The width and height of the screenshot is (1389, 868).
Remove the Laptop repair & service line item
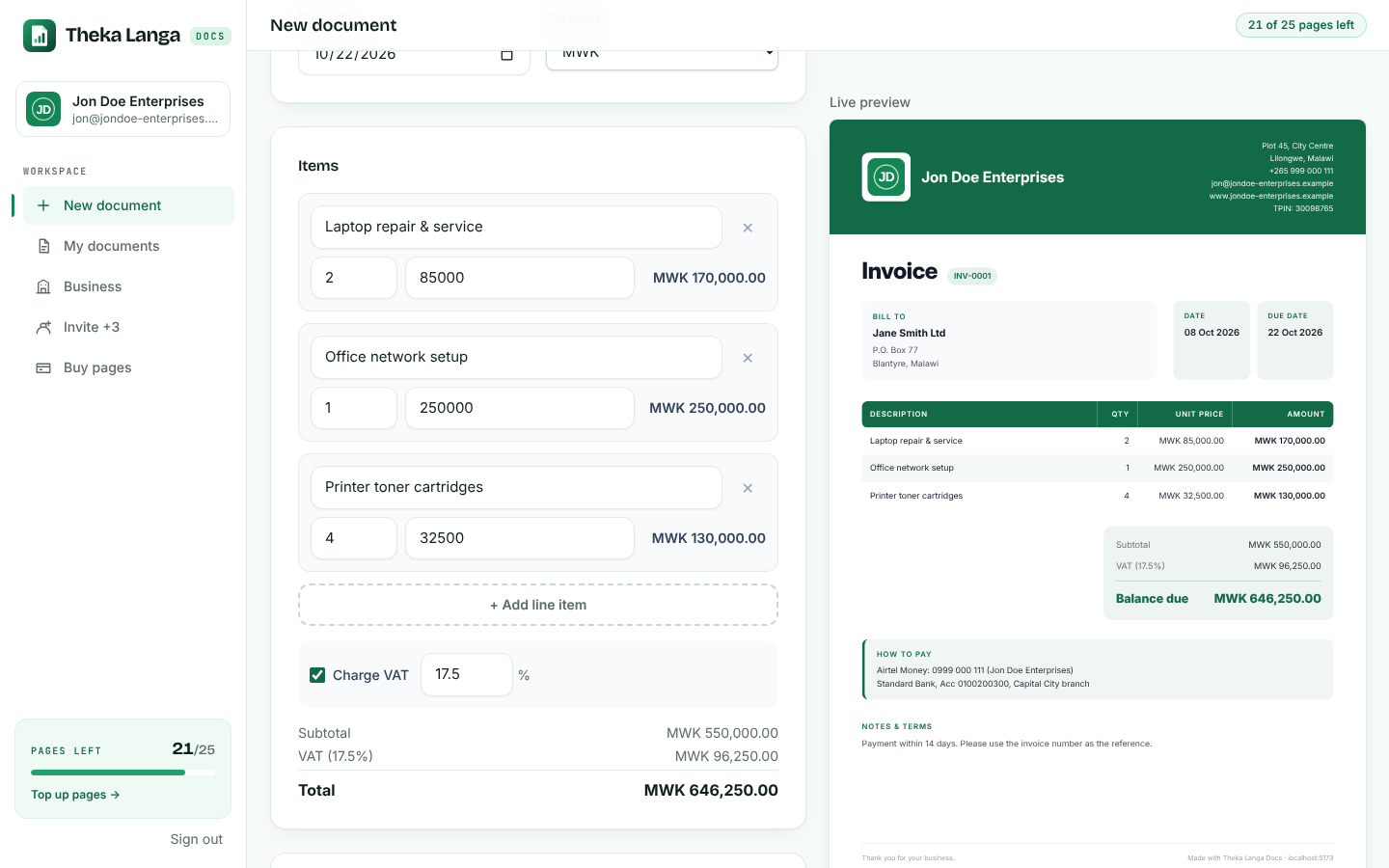[x=748, y=228]
